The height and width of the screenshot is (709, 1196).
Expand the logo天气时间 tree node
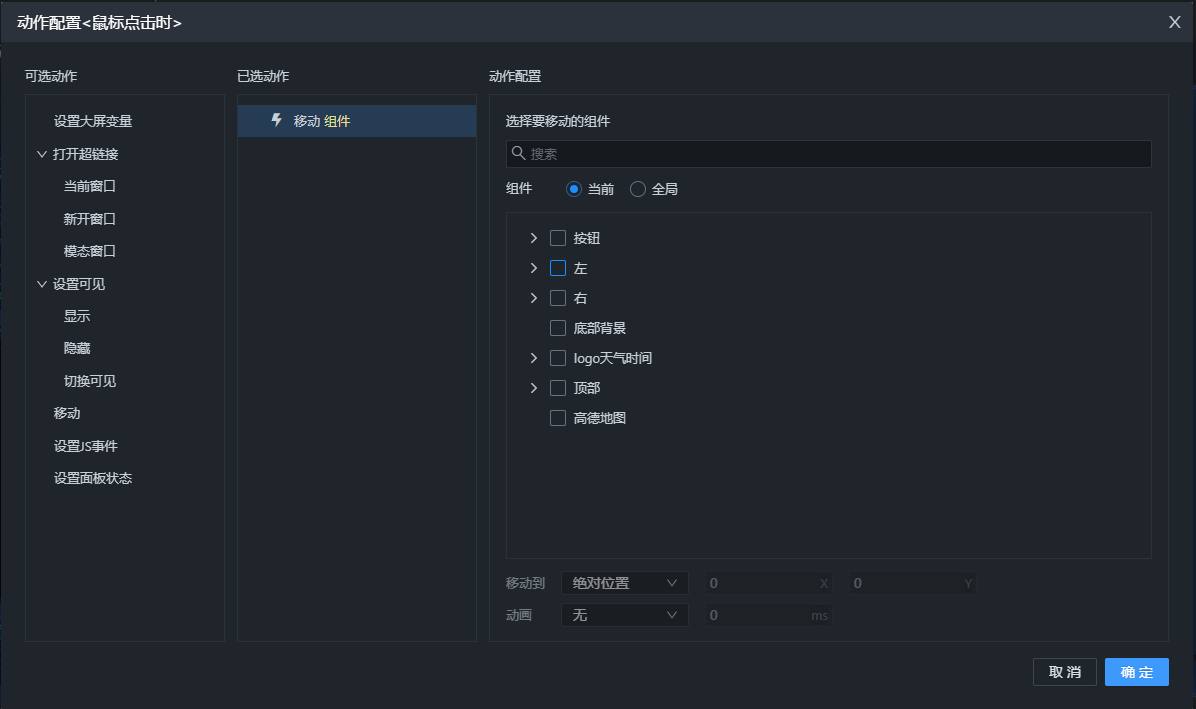pos(533,358)
